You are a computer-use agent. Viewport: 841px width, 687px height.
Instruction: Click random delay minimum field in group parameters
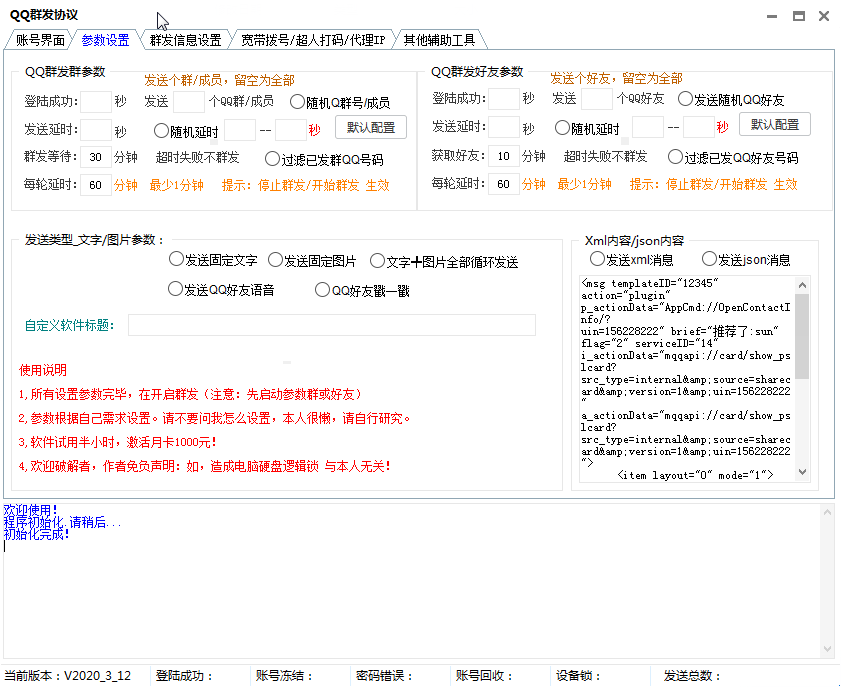click(240, 130)
